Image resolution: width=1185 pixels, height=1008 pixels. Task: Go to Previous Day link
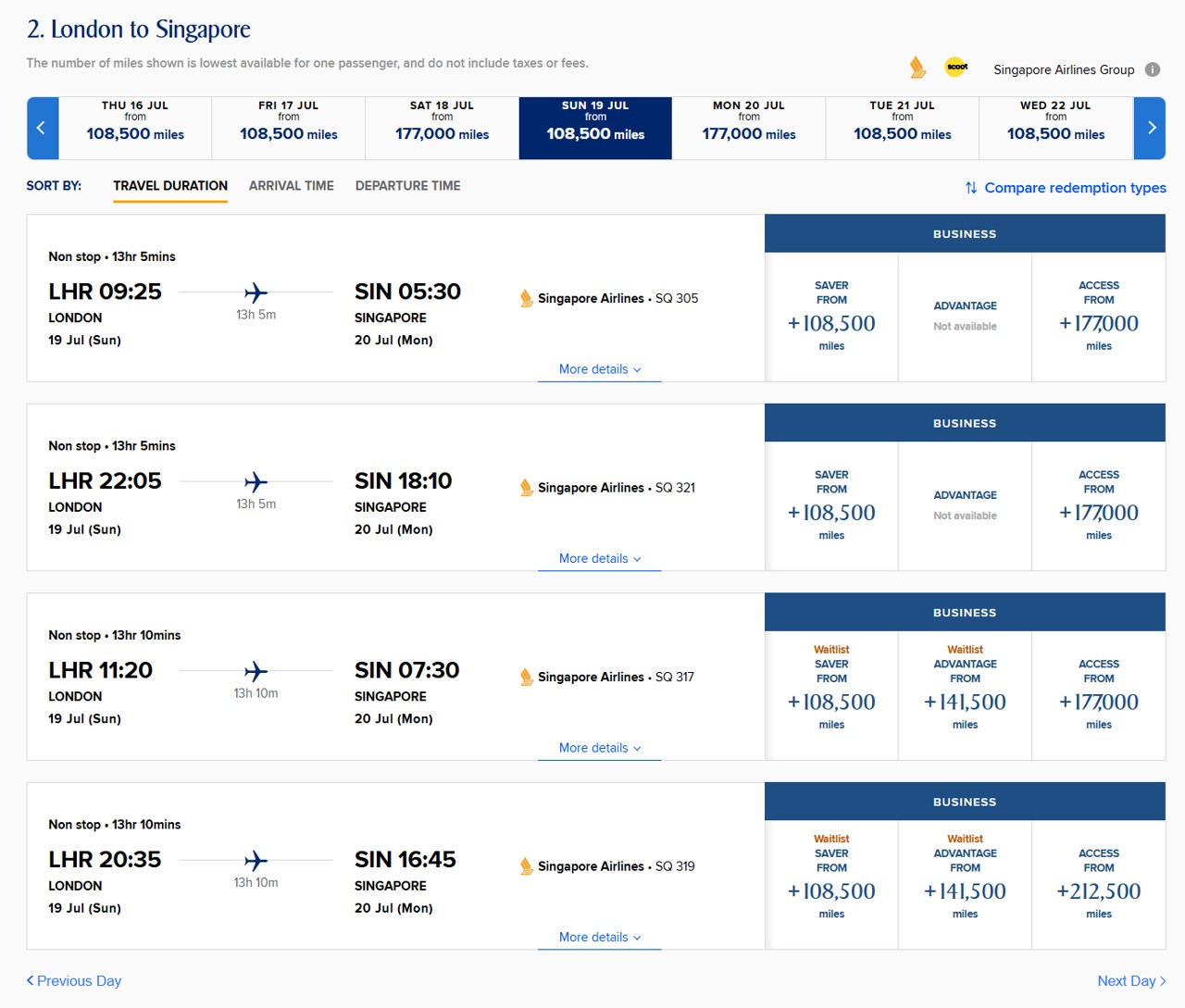tap(74, 981)
